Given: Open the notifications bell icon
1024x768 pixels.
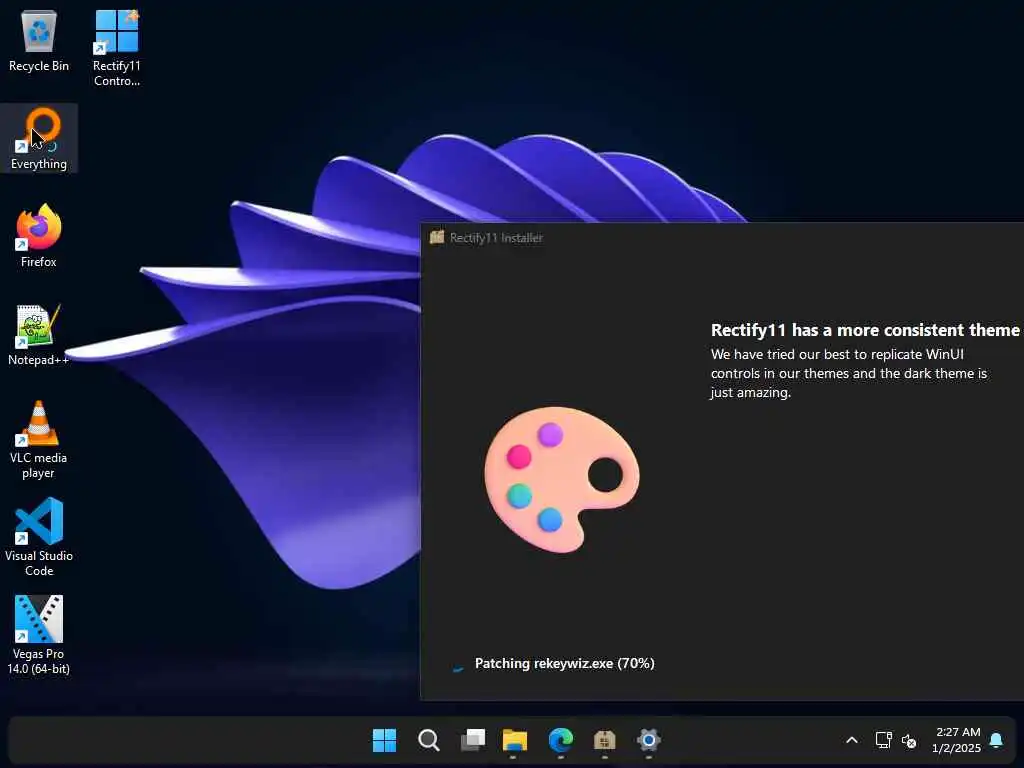Looking at the screenshot, I should [x=996, y=740].
